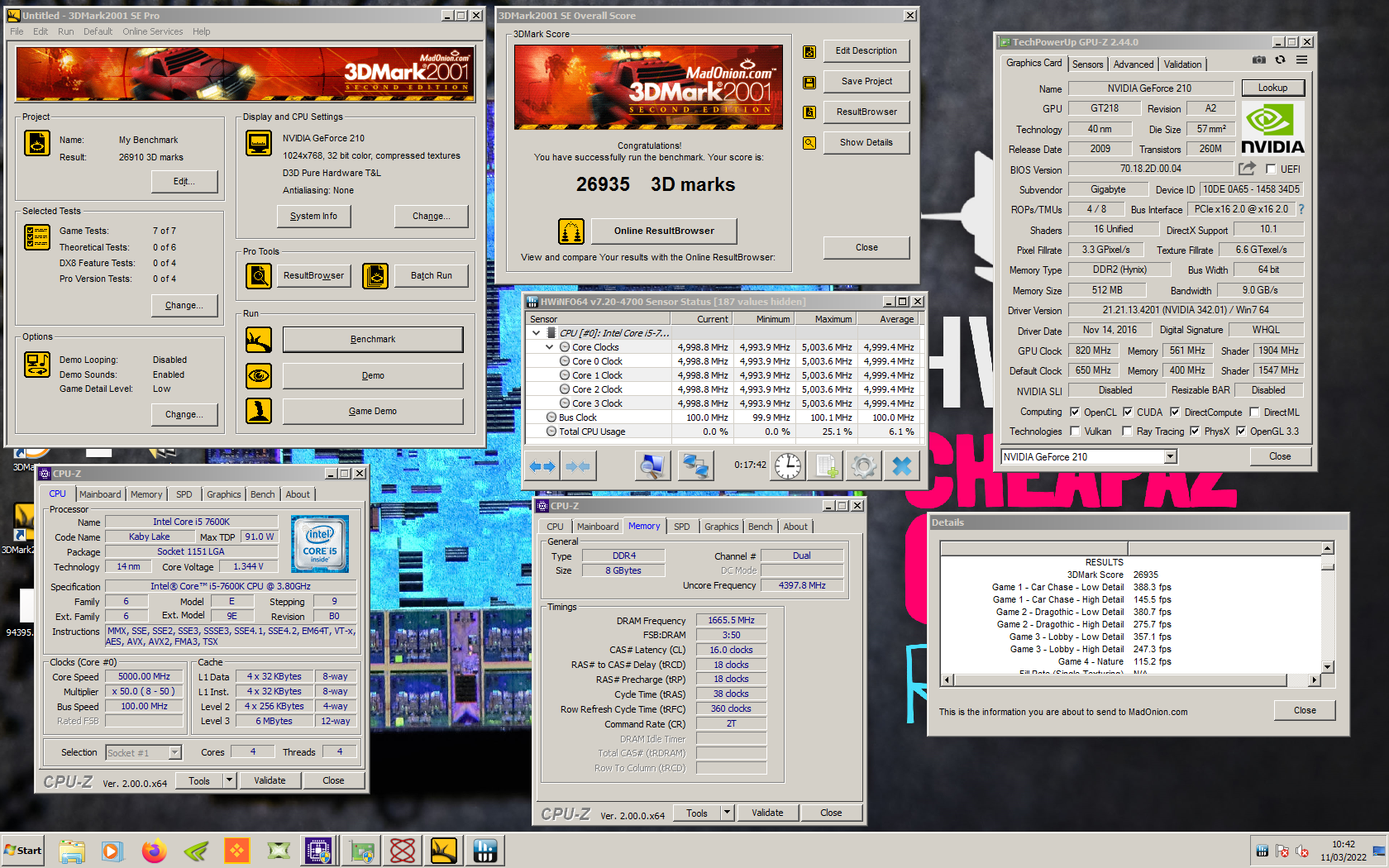Click the NVIDIA logo in GPU-Z

pos(1272,129)
